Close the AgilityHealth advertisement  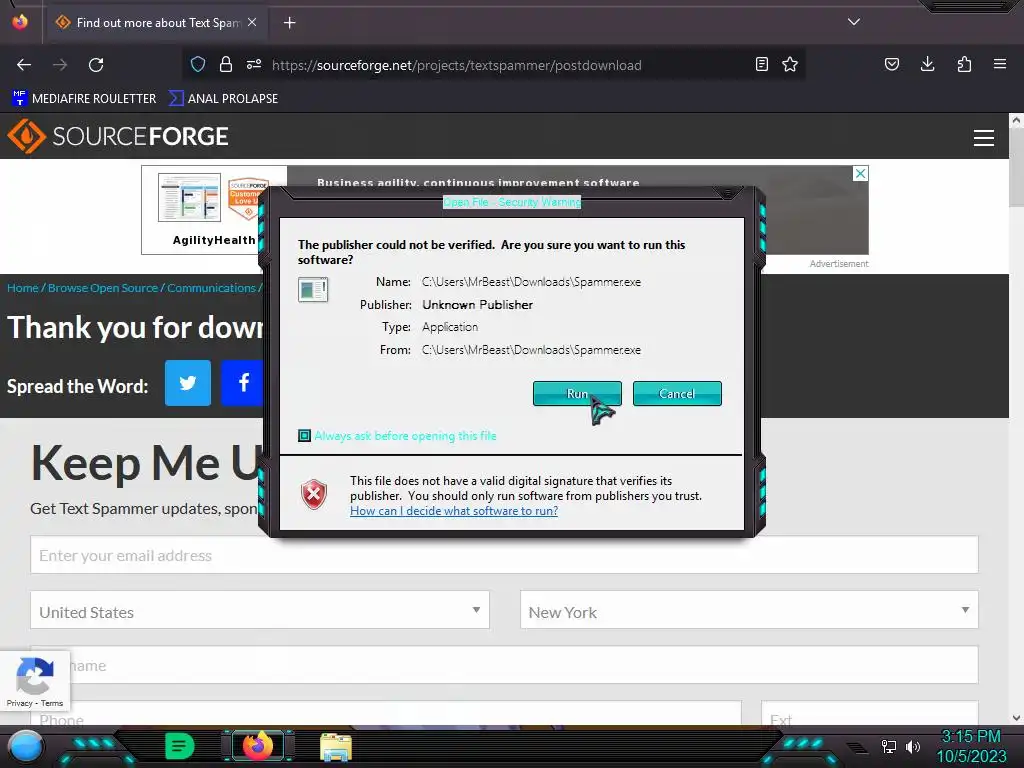click(x=860, y=174)
